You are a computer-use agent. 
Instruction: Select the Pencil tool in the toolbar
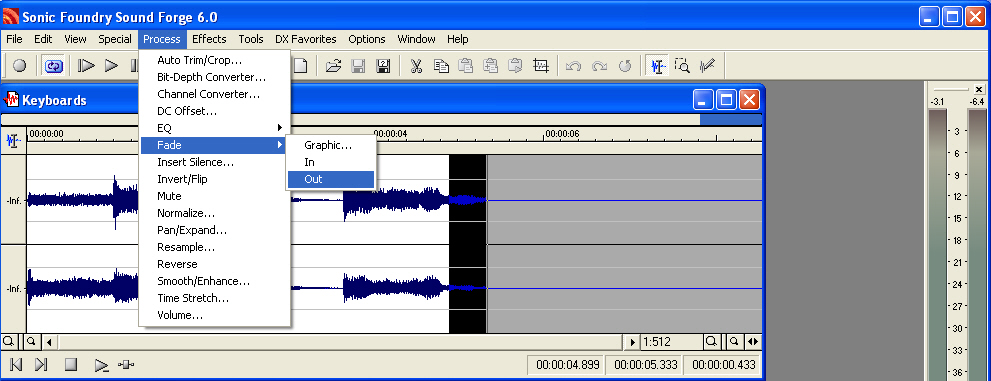click(707, 66)
